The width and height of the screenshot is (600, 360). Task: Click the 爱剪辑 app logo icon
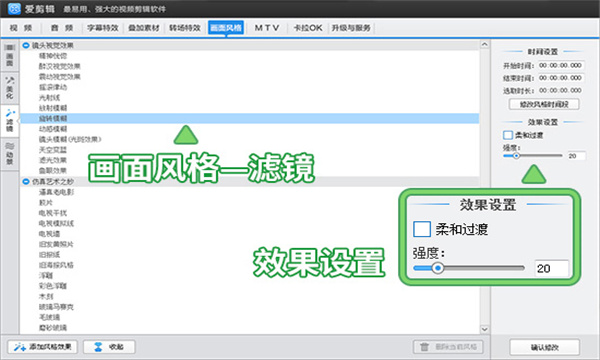point(14,8)
